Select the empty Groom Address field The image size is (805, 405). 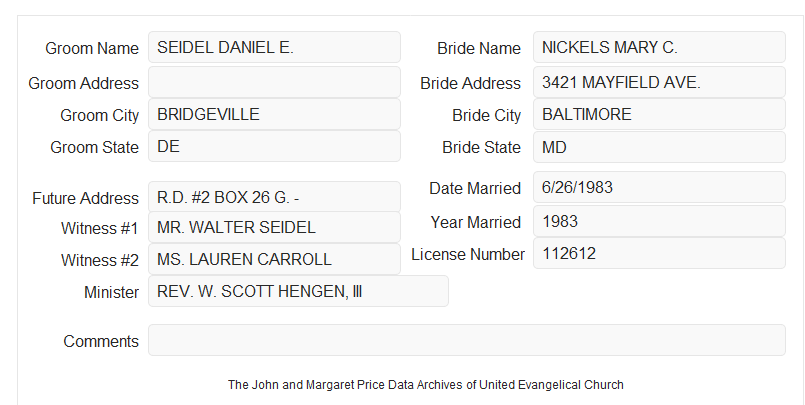point(274,82)
